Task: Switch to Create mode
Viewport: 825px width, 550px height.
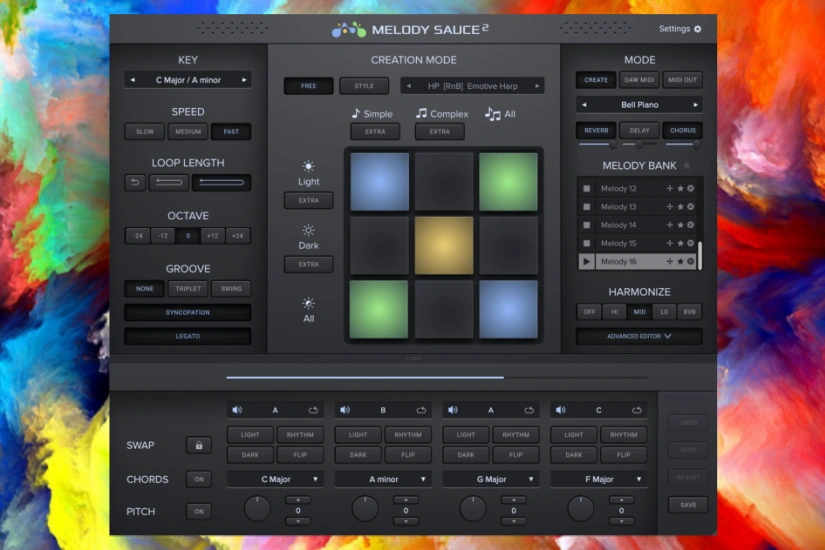Action: [596, 80]
